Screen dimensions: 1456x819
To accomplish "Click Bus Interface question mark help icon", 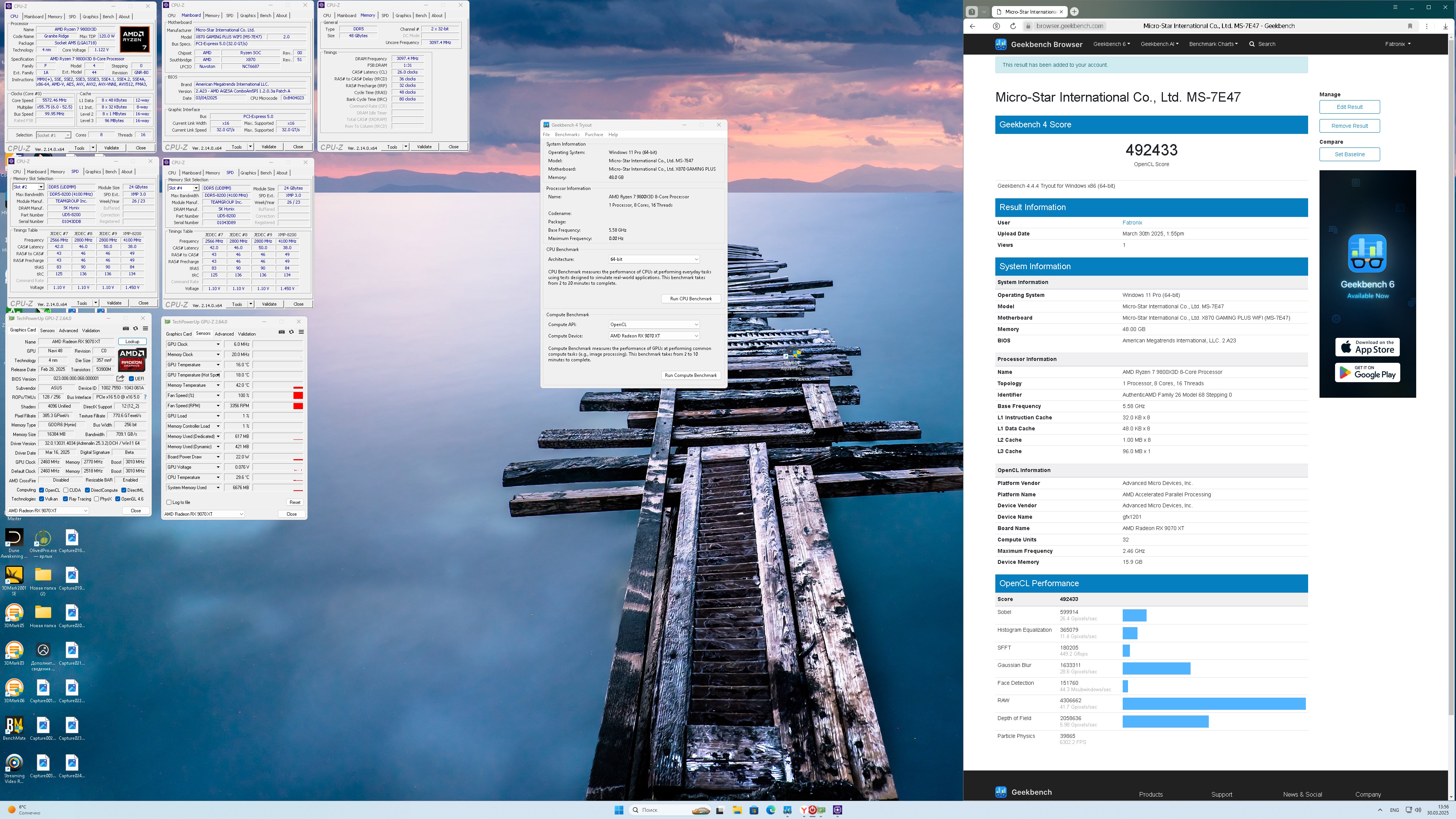I will click(x=145, y=397).
